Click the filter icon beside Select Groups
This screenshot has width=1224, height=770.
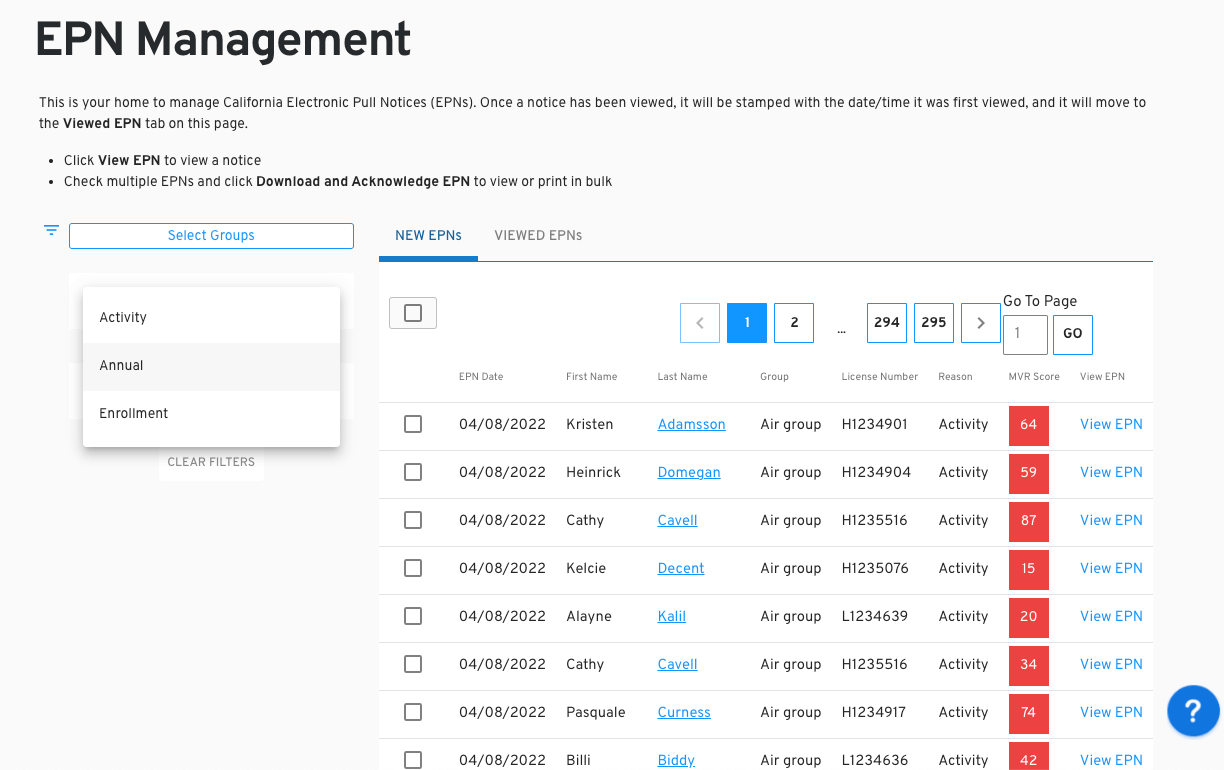(51, 230)
